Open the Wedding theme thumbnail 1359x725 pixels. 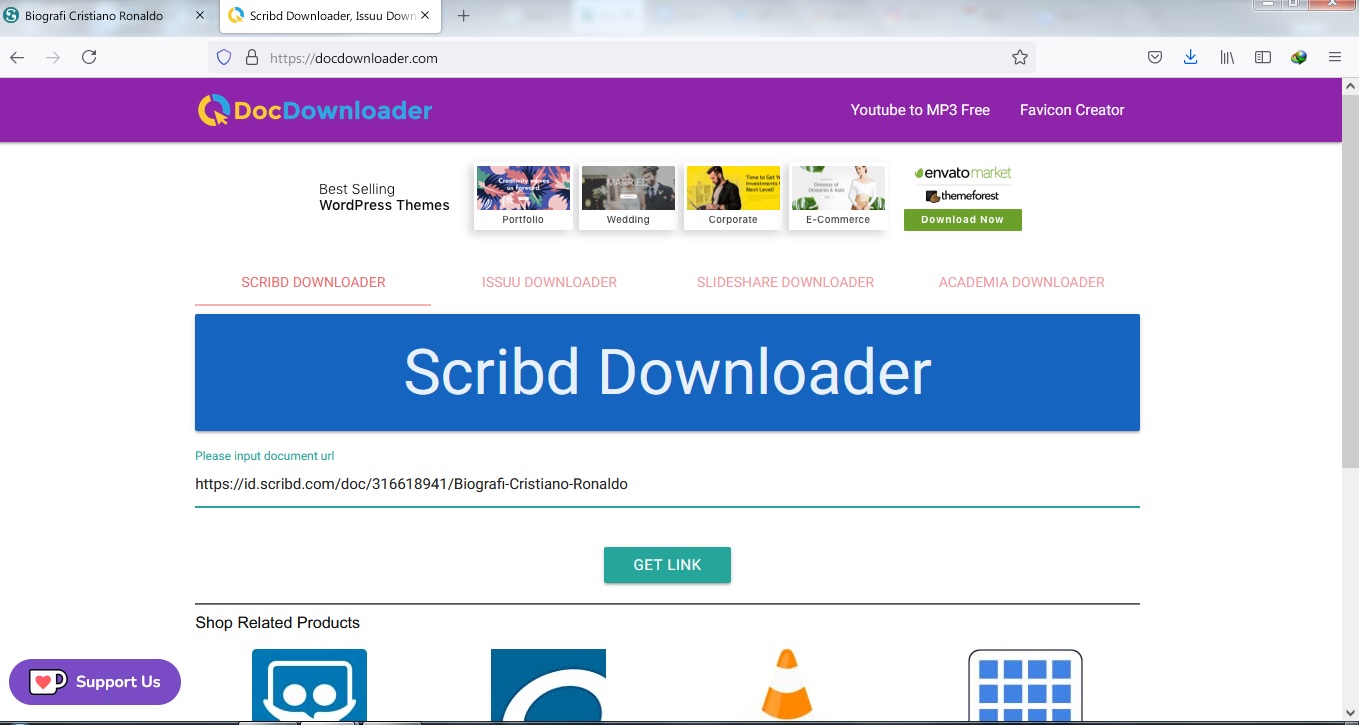628,197
